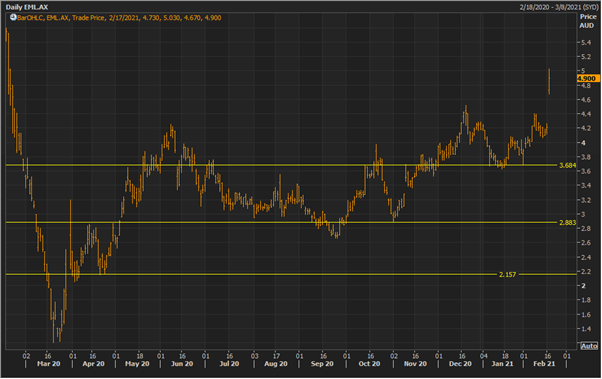Select the 3.684 horizontal line label
This screenshot has width=602, height=379.
(x=567, y=166)
